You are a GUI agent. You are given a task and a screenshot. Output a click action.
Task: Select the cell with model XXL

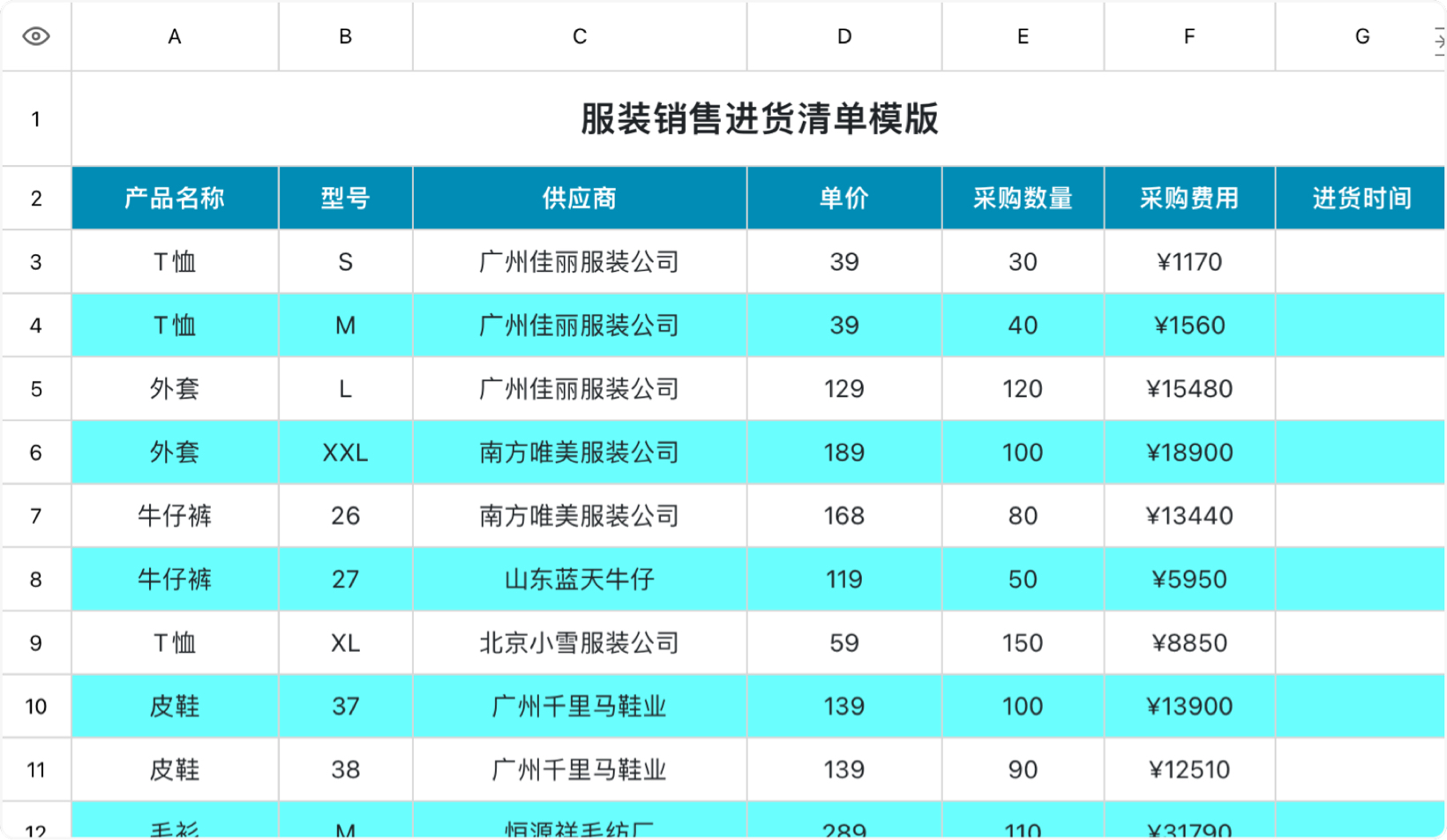[x=346, y=453]
